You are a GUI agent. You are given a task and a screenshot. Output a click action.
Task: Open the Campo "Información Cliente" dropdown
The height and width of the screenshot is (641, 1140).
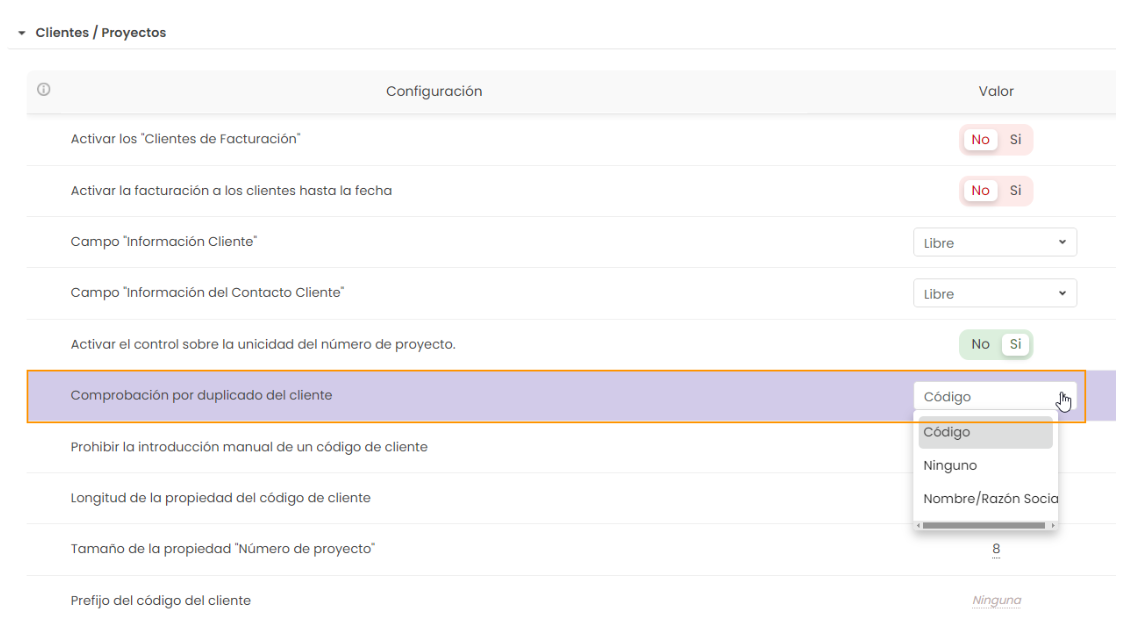[994, 243]
